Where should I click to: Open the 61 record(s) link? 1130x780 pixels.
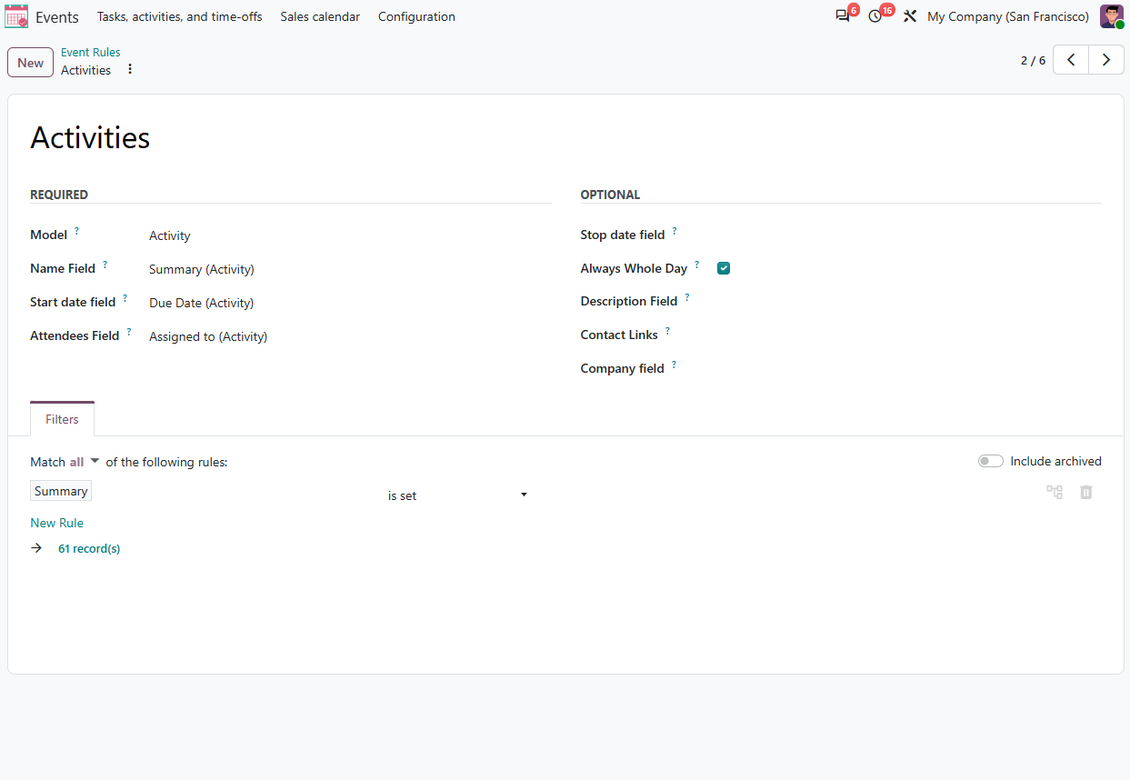pos(89,549)
